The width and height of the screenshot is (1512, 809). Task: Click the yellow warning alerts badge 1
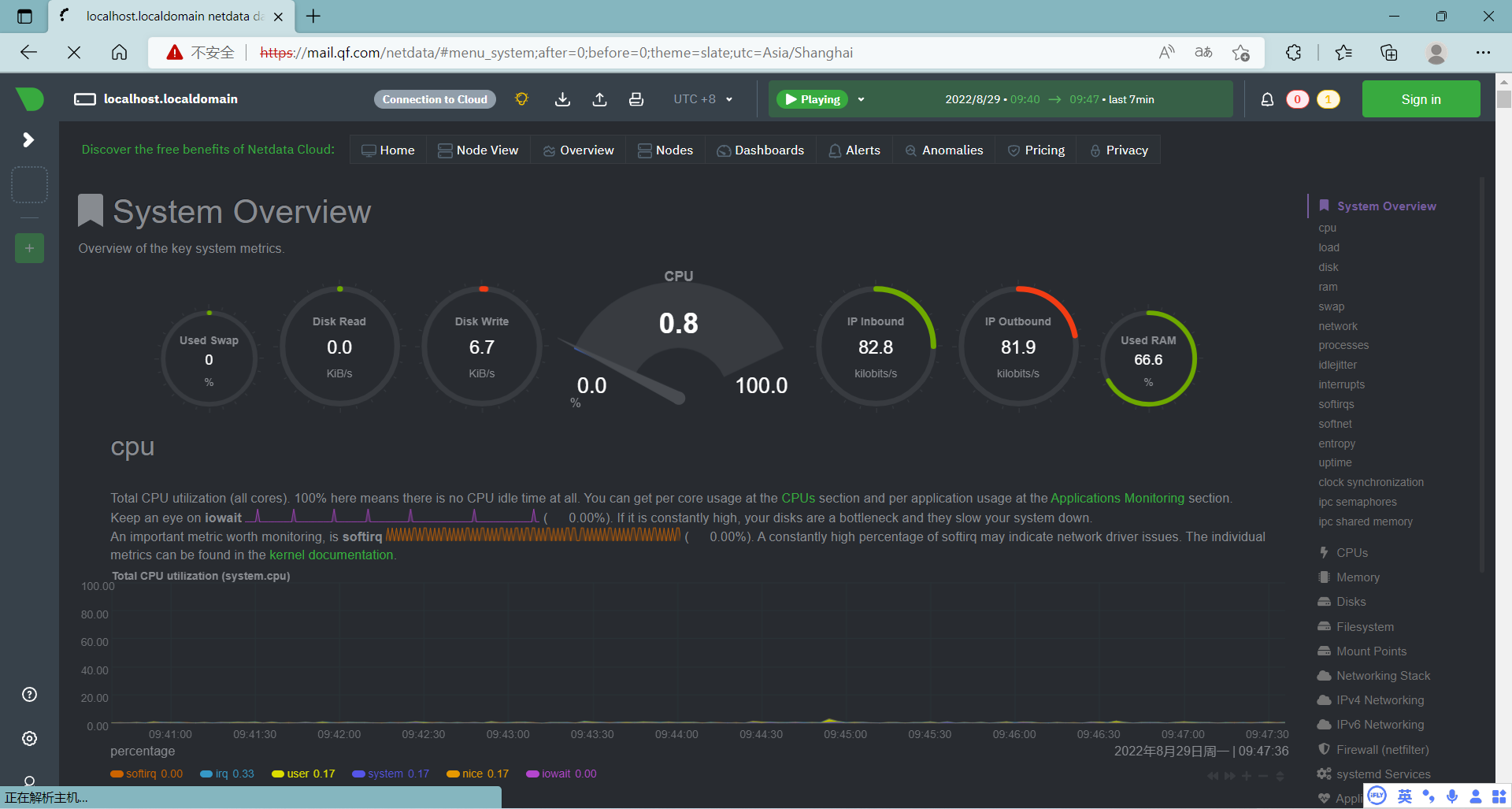[1329, 99]
